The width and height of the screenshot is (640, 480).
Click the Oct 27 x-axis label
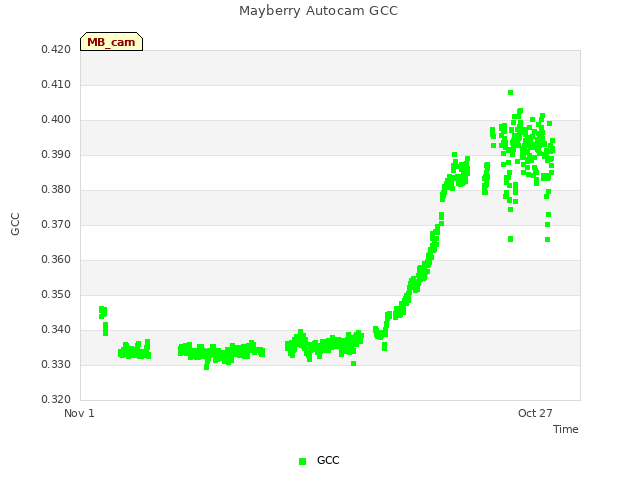[535, 413]
